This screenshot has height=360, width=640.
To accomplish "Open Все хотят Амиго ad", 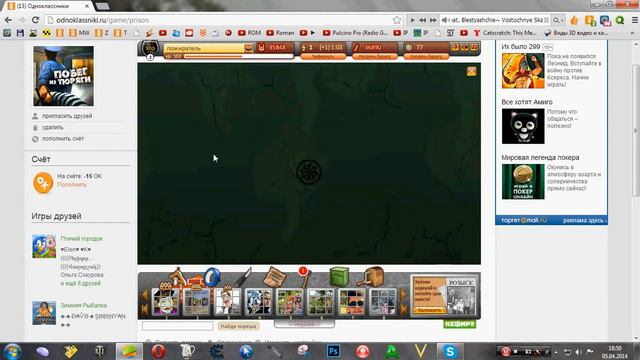I will [527, 102].
